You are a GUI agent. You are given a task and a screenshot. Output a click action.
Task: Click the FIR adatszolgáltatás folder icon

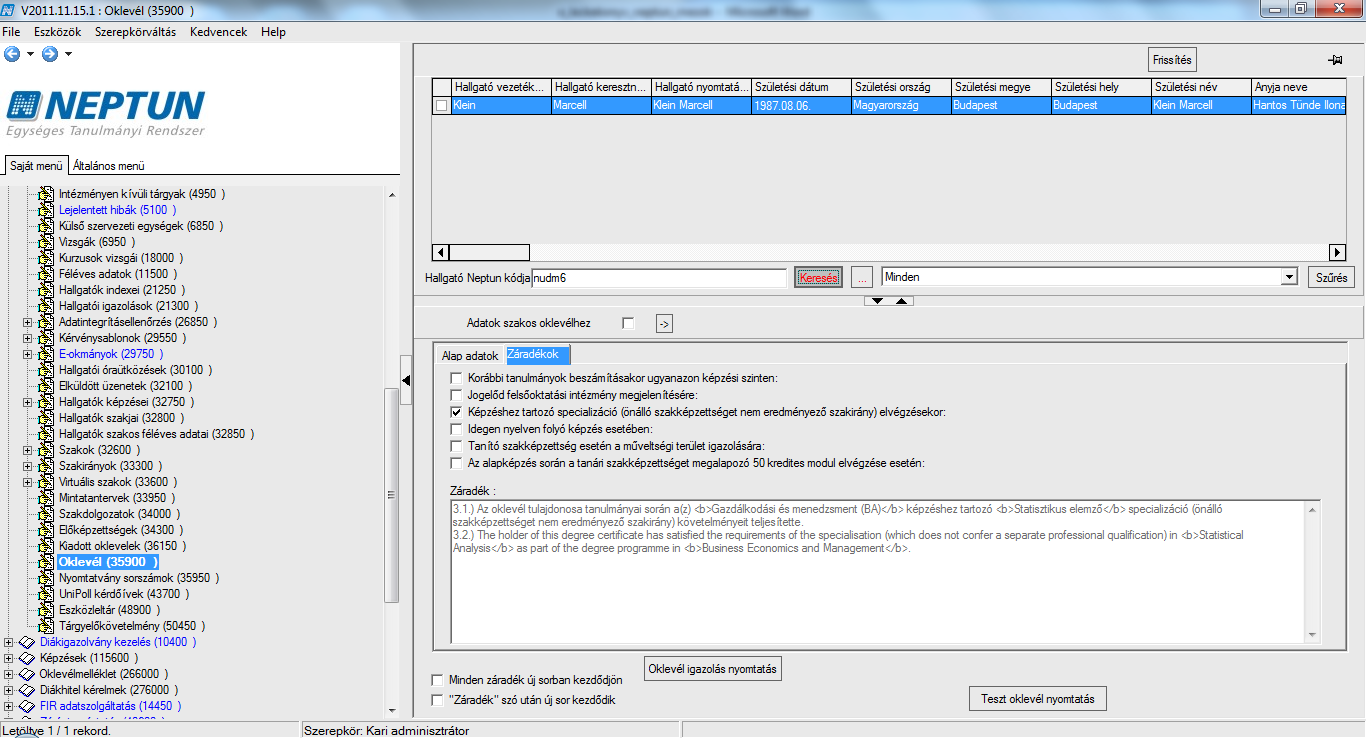click(x=27, y=706)
